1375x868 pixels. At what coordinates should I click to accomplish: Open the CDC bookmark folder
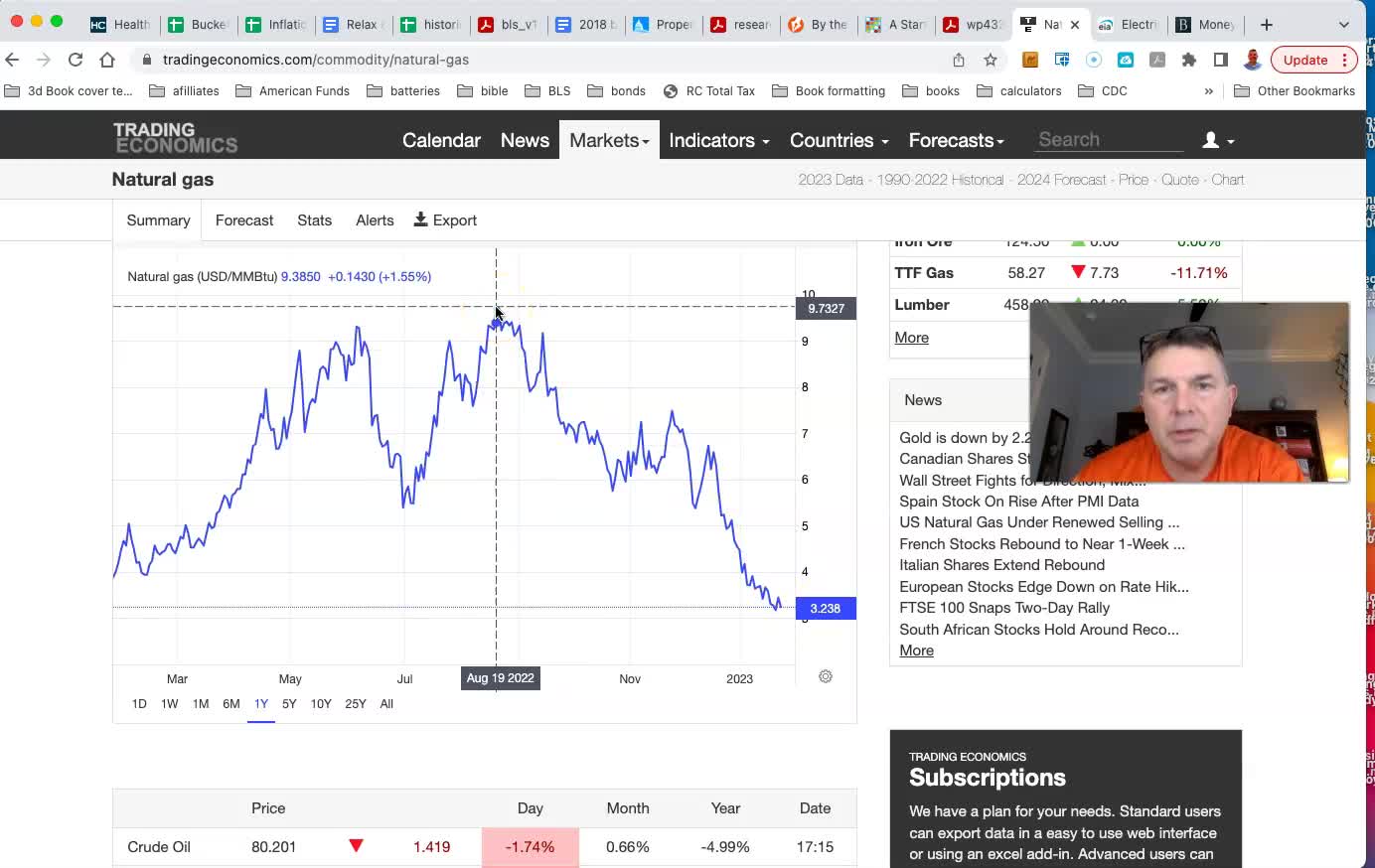[1103, 90]
